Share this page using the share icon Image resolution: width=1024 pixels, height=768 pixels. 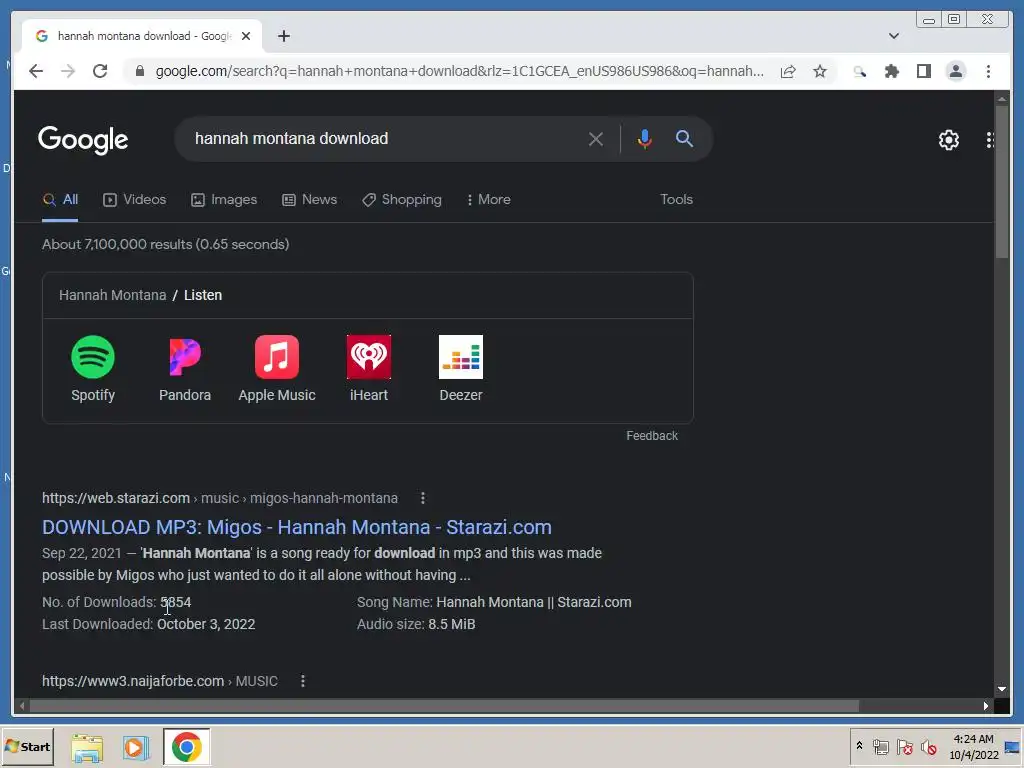pos(788,71)
